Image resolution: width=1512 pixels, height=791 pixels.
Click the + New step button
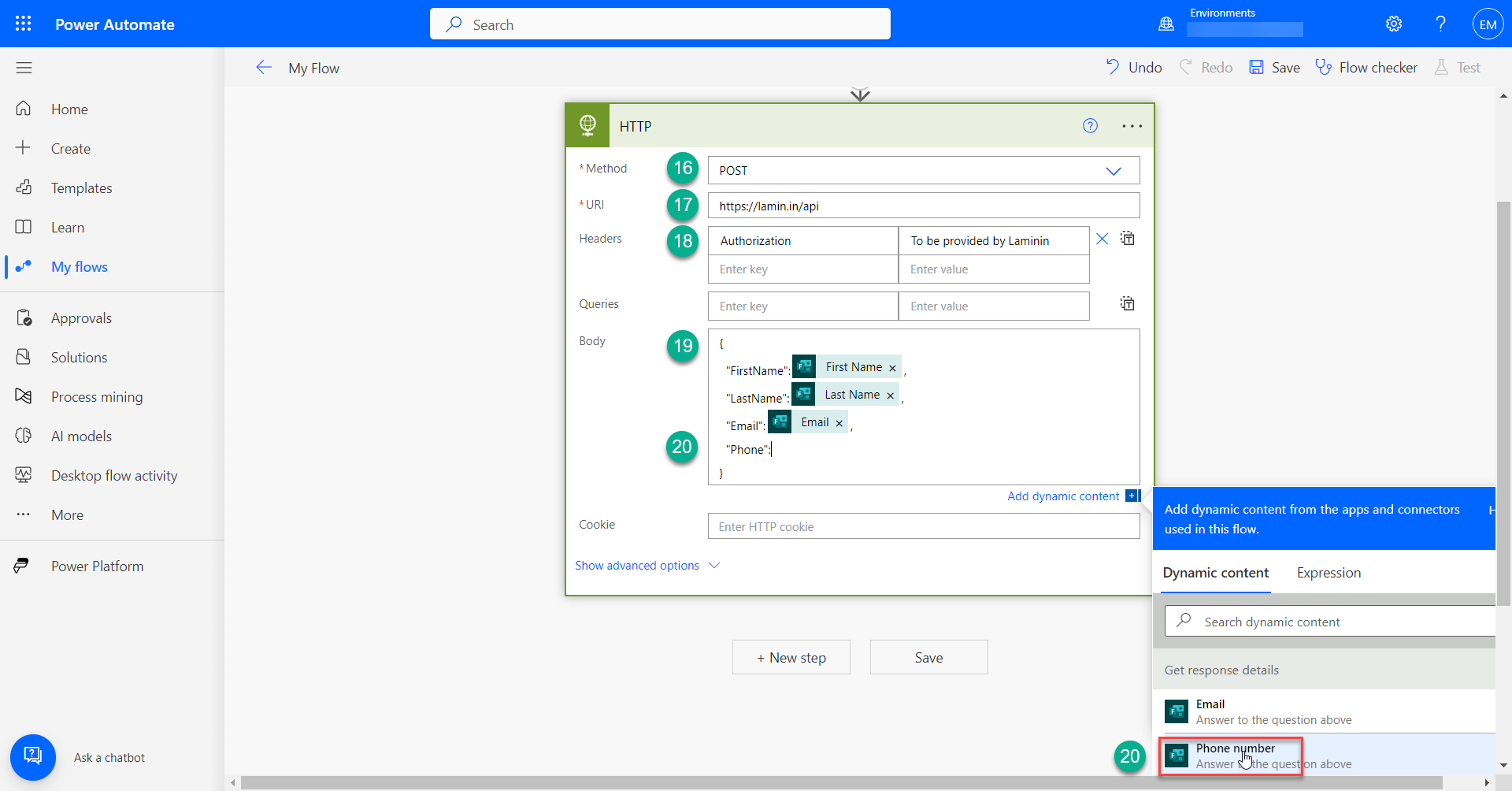coord(791,657)
